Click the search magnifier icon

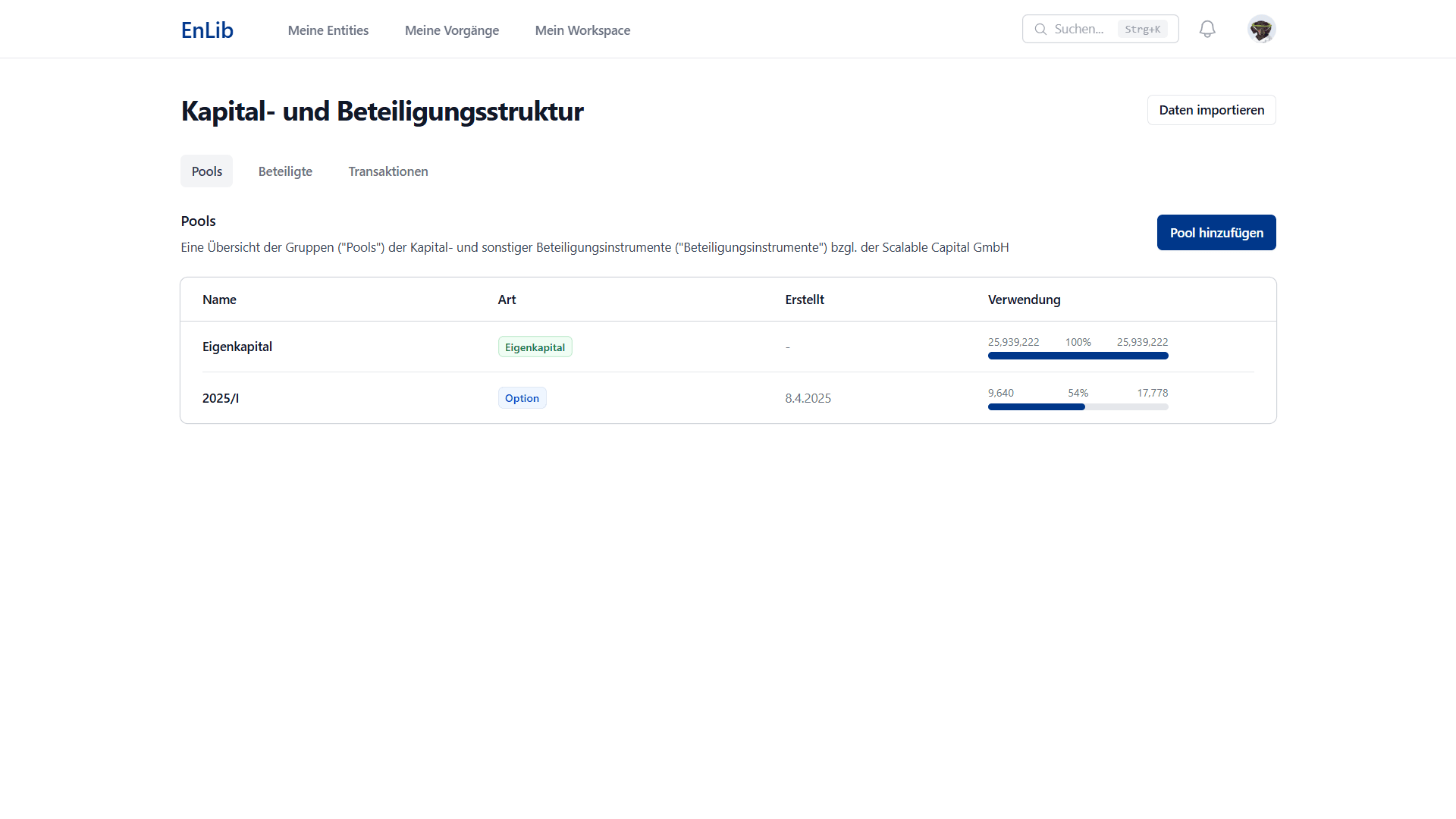click(1040, 29)
